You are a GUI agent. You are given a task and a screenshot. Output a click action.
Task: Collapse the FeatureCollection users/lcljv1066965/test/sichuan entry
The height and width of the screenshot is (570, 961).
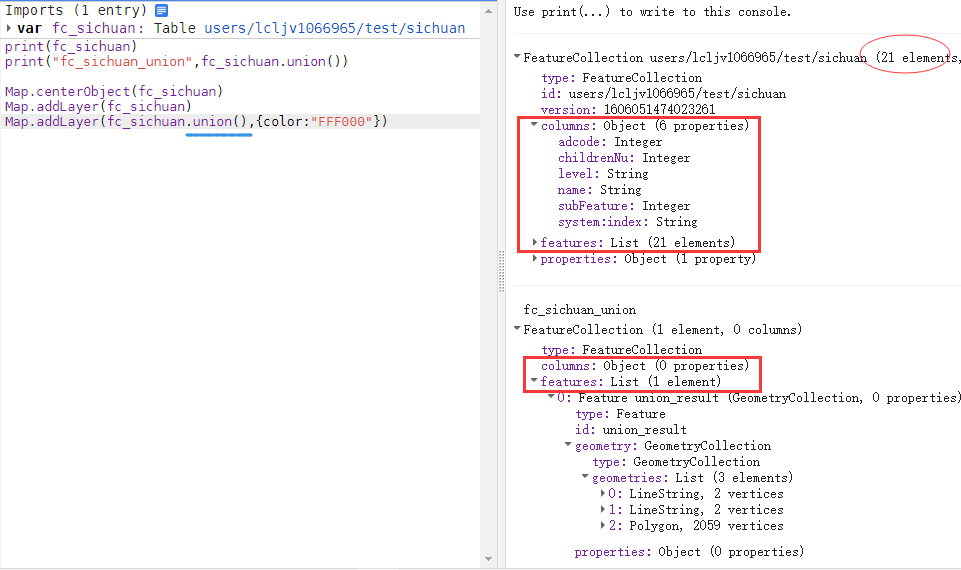tap(517, 57)
